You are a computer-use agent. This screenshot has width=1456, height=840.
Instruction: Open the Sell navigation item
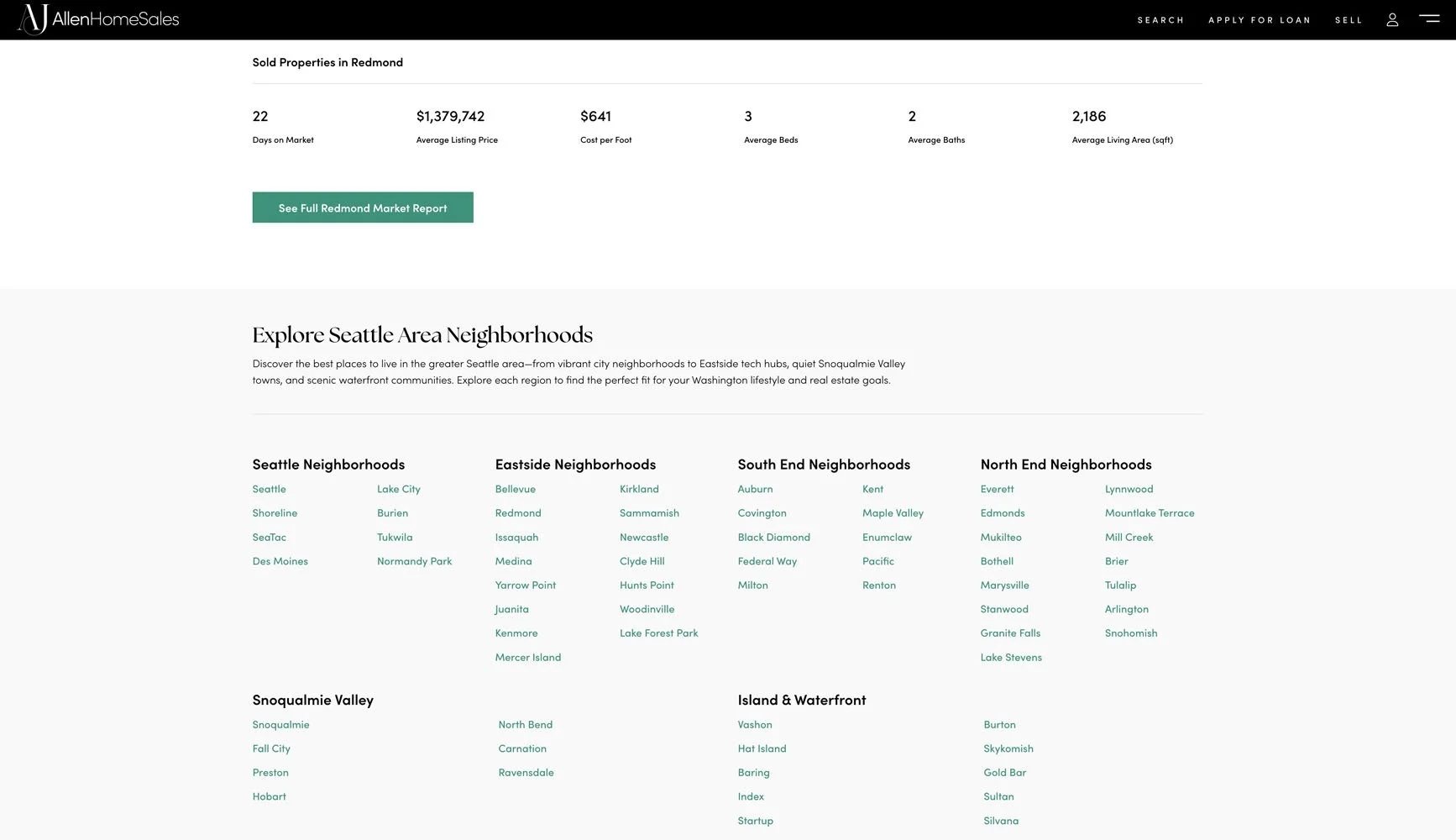[x=1349, y=20]
